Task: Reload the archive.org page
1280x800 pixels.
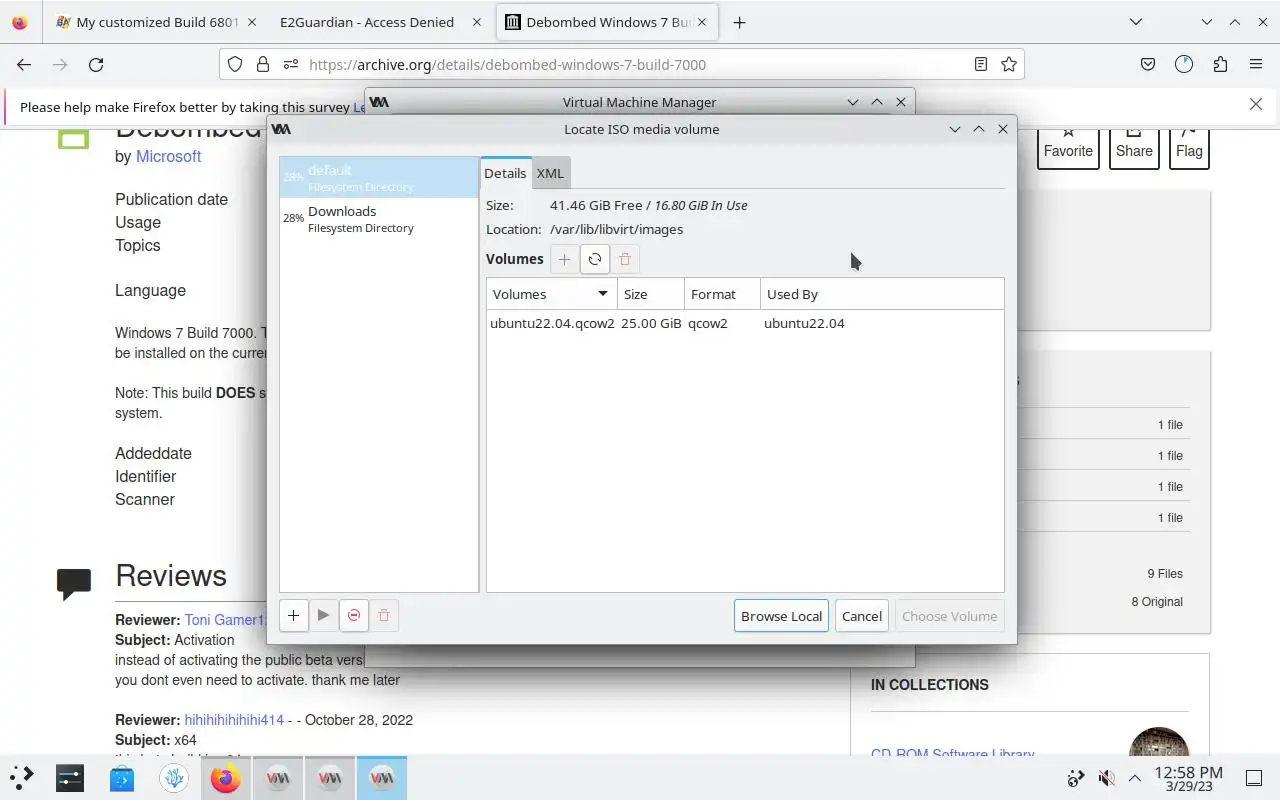Action: tap(96, 64)
